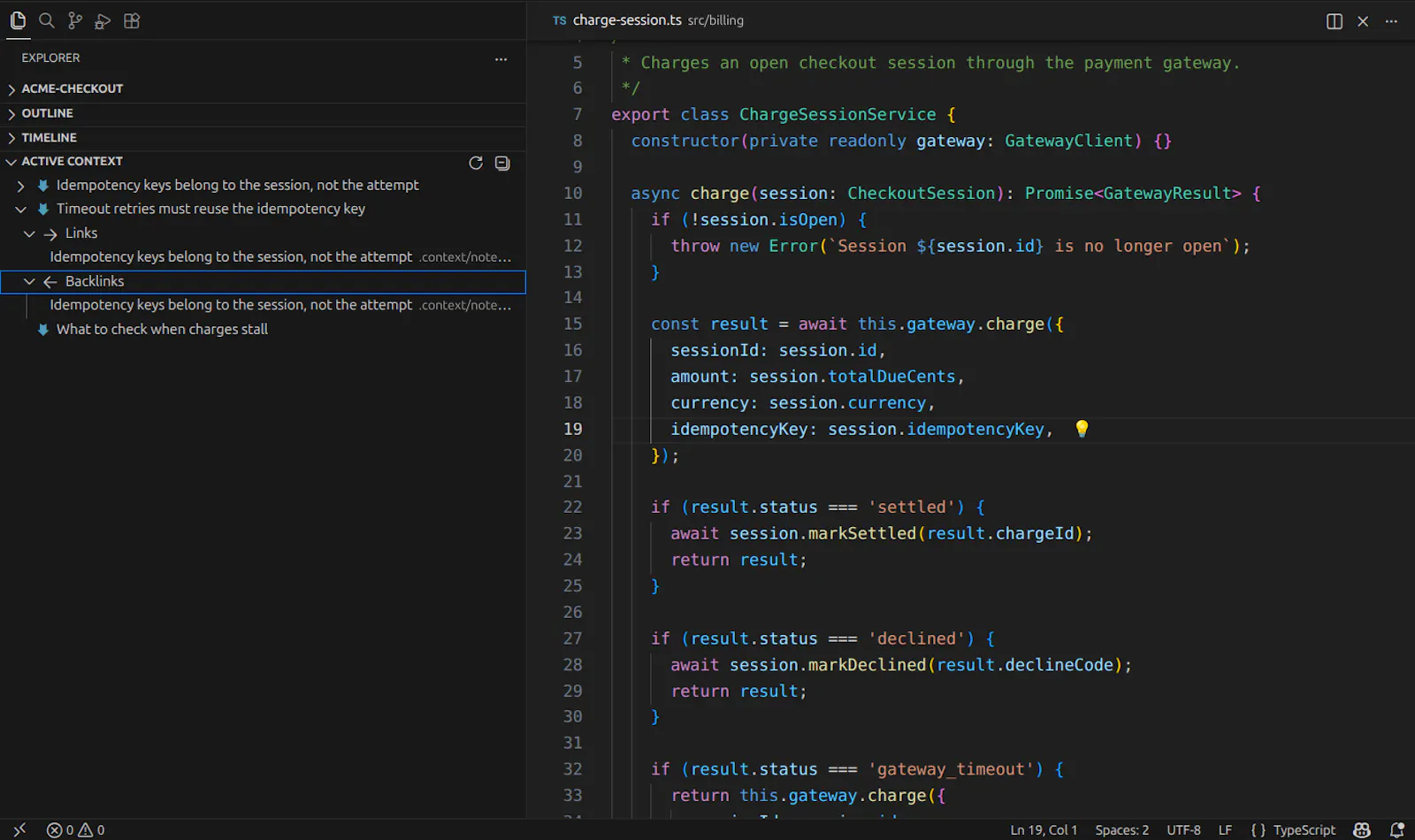Click the TS file icon in the editor tab

coord(560,20)
